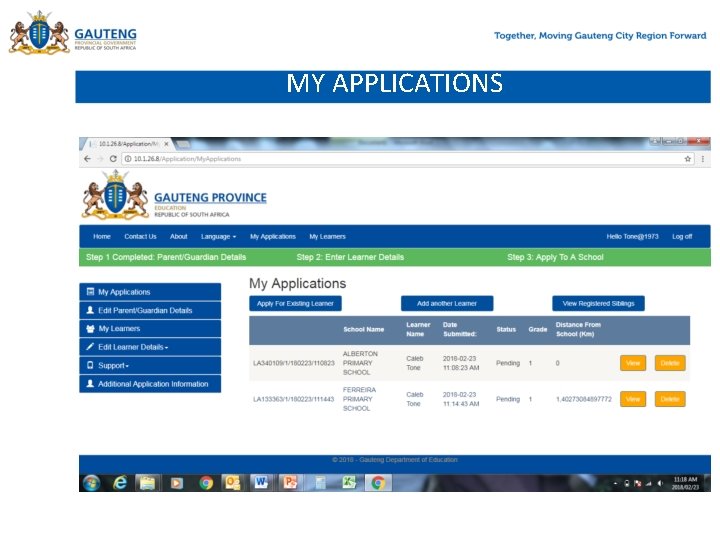Screen dimensions: 720x540
Task: Open Microsoft Word from the taskbar
Action: click(261, 483)
